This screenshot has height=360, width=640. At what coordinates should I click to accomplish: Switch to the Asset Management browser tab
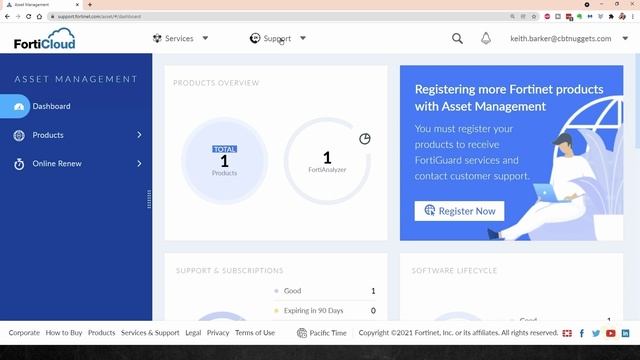point(42,4)
